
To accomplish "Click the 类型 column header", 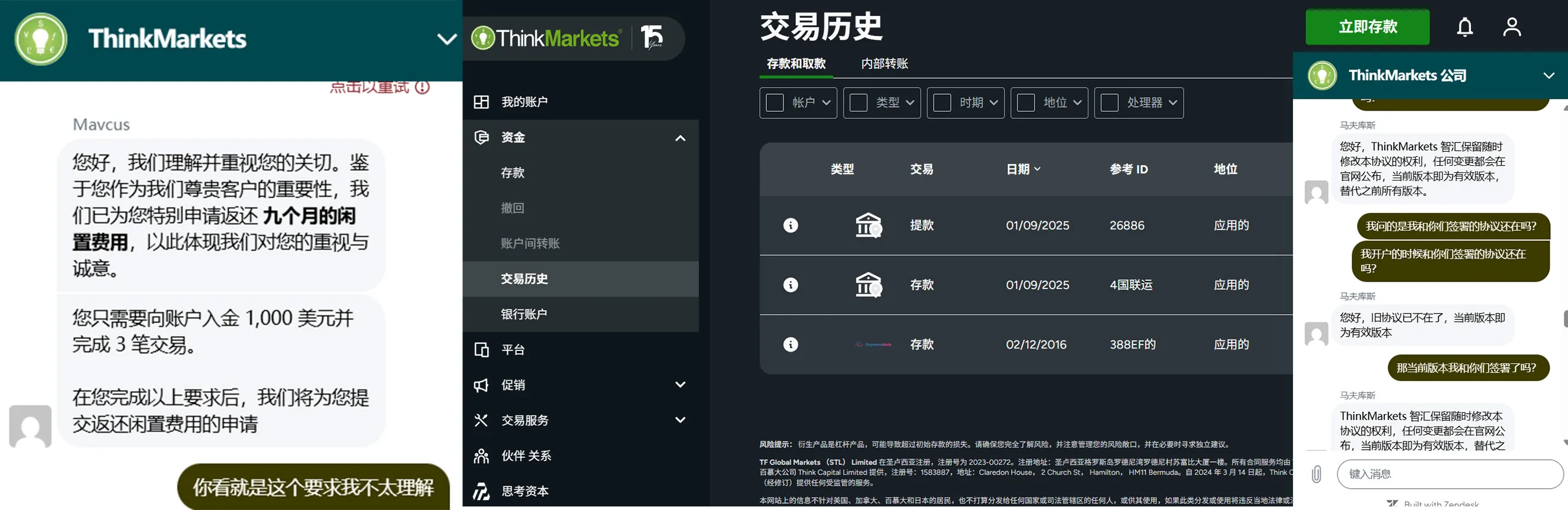I will click(843, 169).
